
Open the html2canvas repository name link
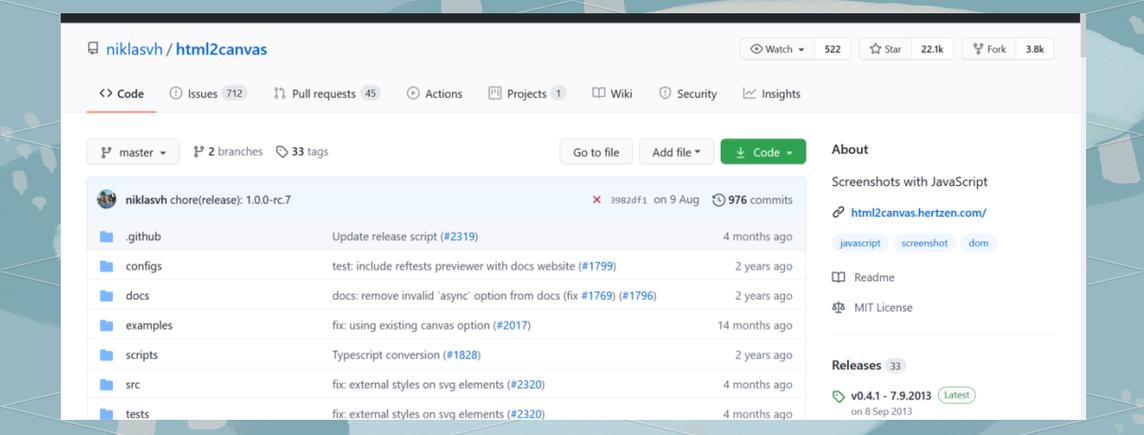click(x=221, y=50)
